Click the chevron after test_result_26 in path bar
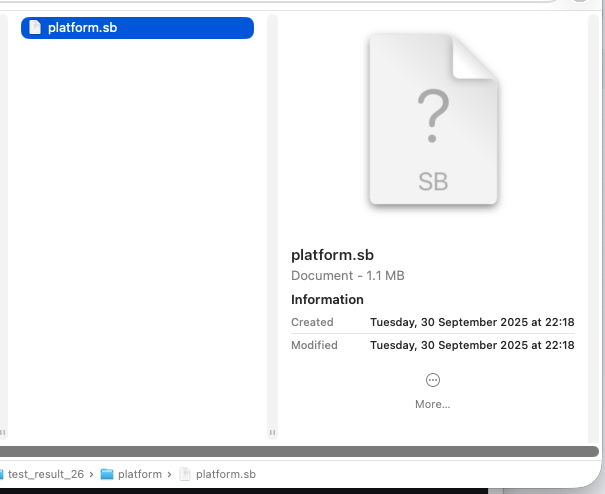The width and height of the screenshot is (605, 494). coord(92,474)
